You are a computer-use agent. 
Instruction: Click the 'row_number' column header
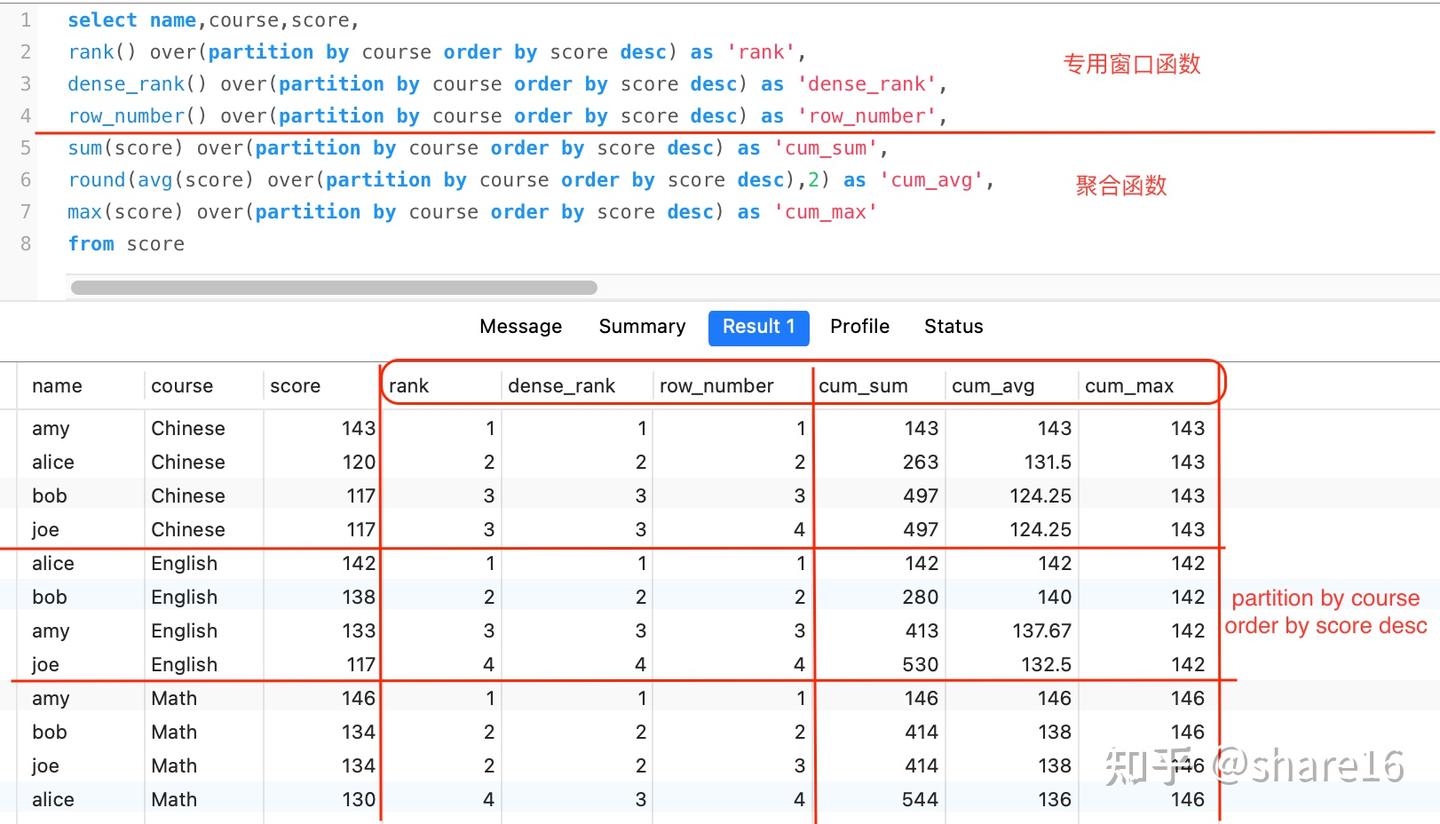[x=716, y=386]
